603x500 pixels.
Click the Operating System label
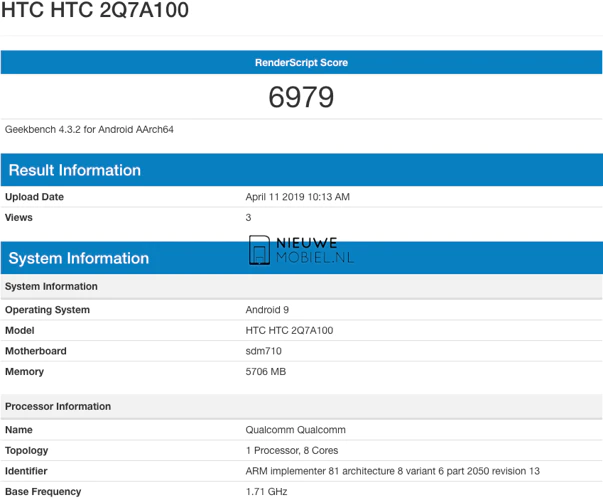point(47,310)
